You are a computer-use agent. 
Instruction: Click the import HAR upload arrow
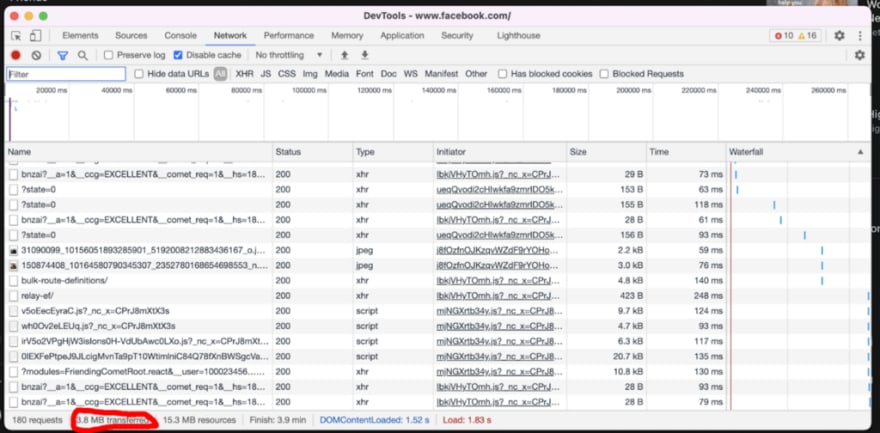point(345,55)
